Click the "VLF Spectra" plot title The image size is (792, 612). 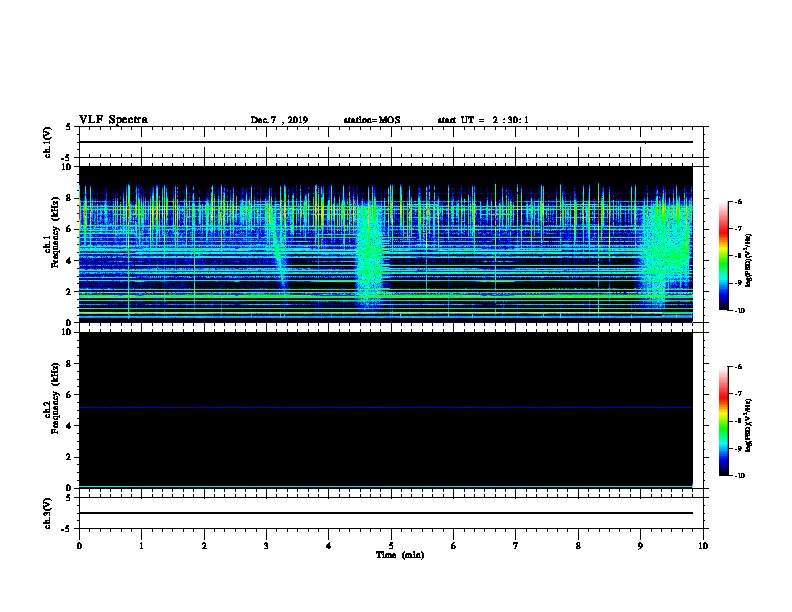(x=113, y=120)
